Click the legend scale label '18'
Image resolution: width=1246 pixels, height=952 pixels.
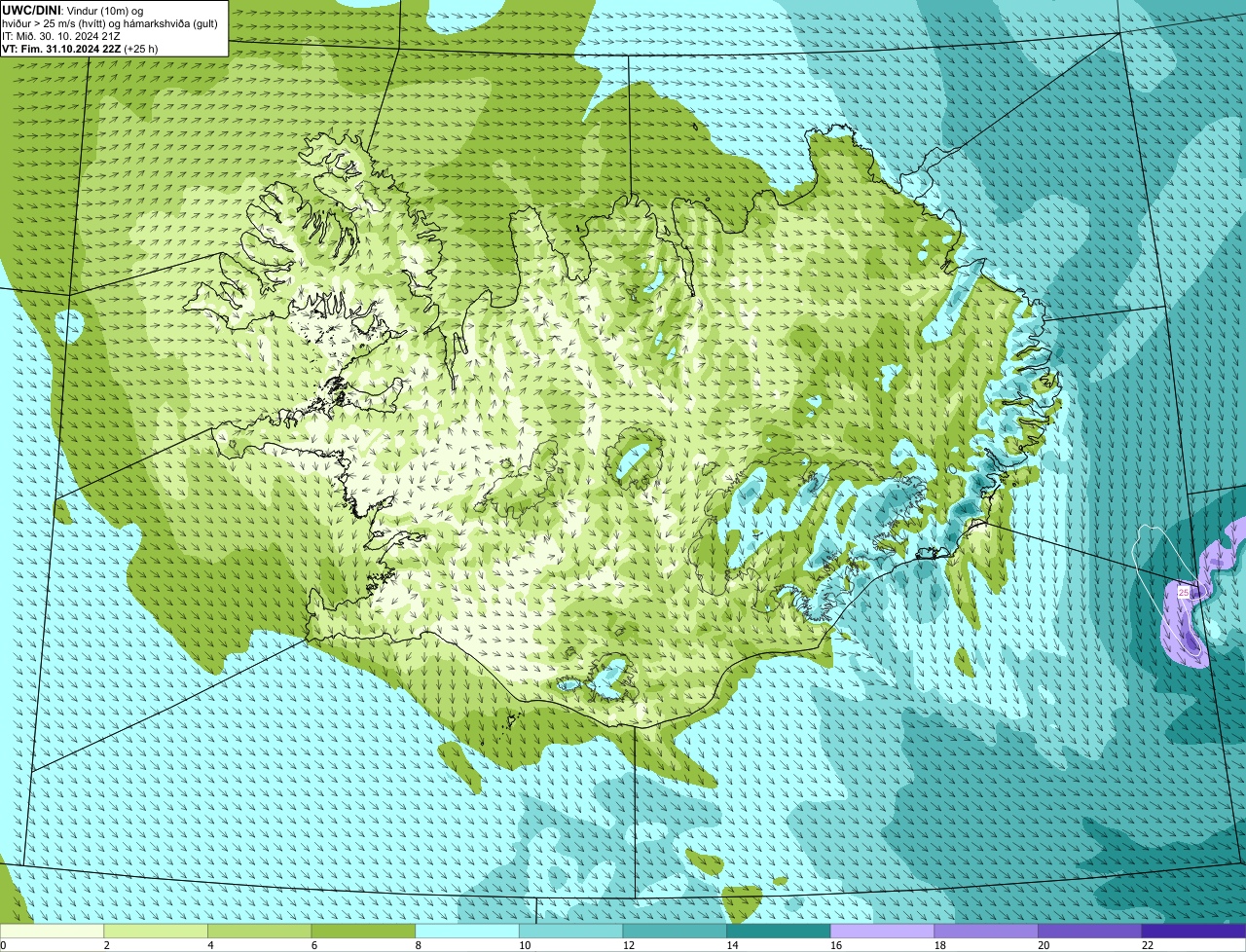point(940,945)
